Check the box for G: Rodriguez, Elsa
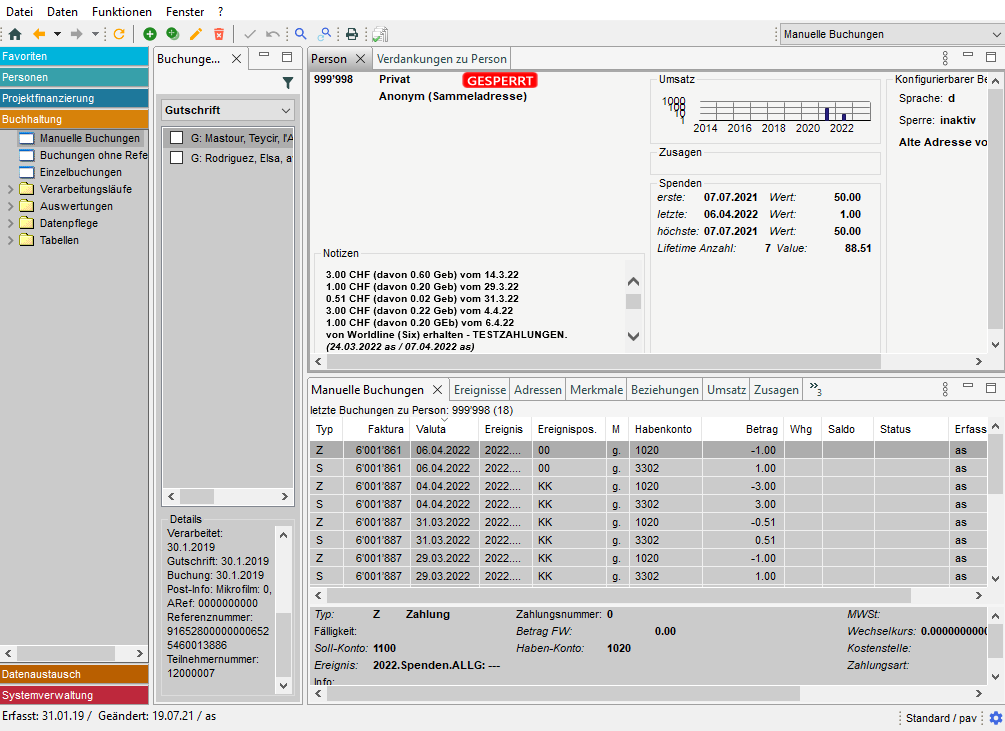Screen dimensions: 1005x731 (176, 158)
